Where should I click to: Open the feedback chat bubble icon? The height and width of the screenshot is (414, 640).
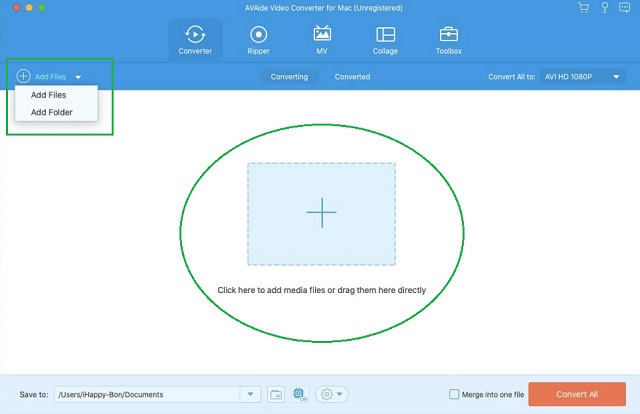624,8
